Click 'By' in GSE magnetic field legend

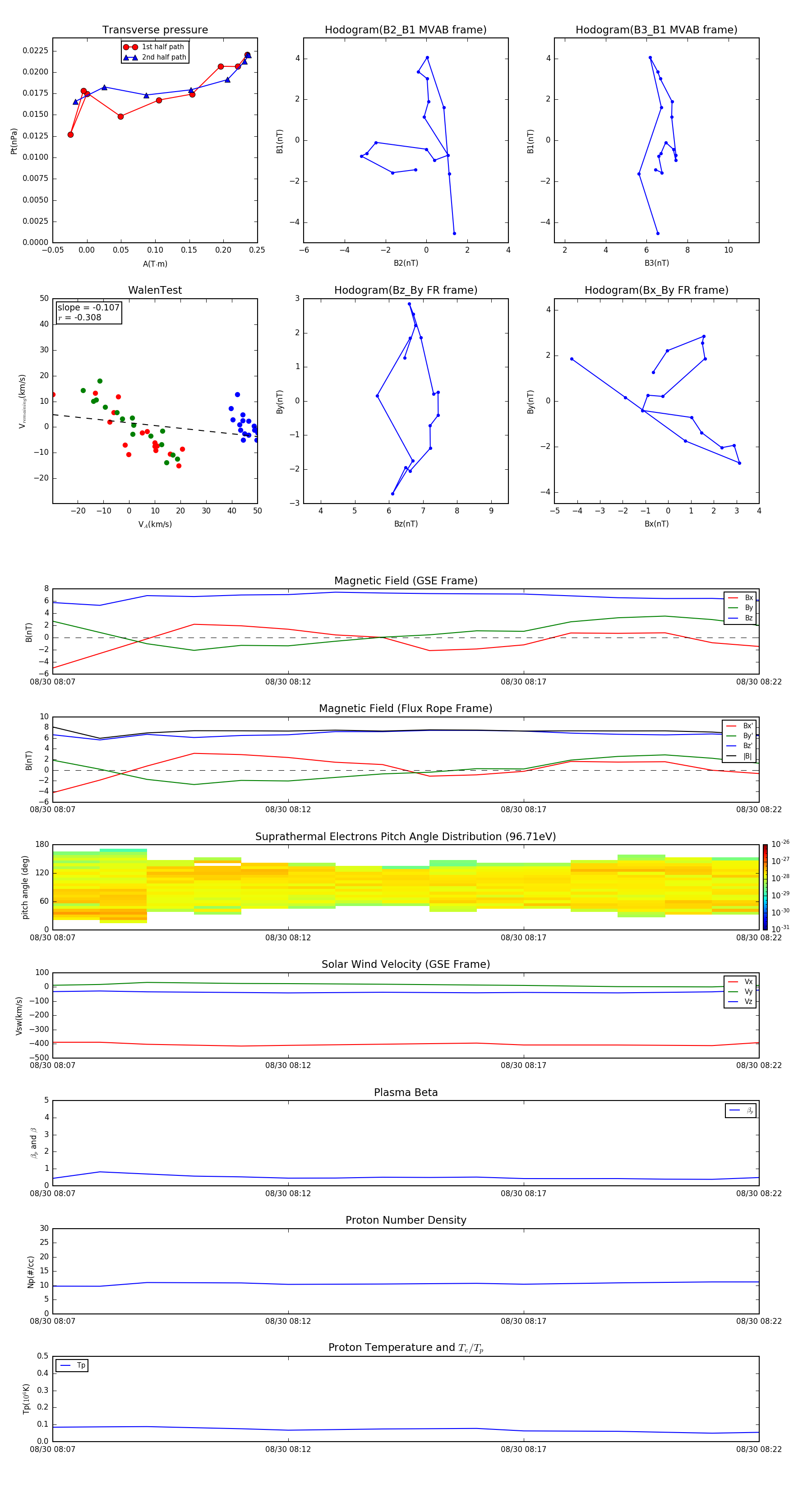click(x=741, y=607)
